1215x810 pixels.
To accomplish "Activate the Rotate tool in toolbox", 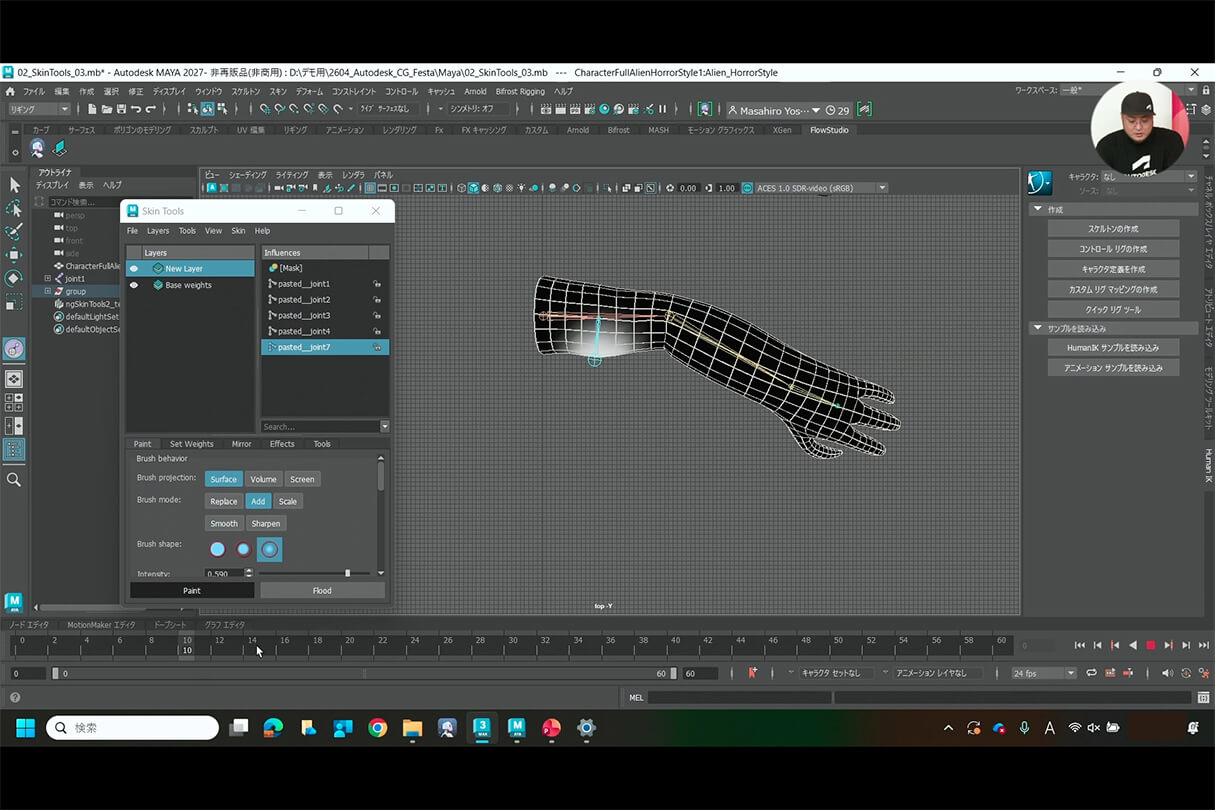I will point(14,277).
